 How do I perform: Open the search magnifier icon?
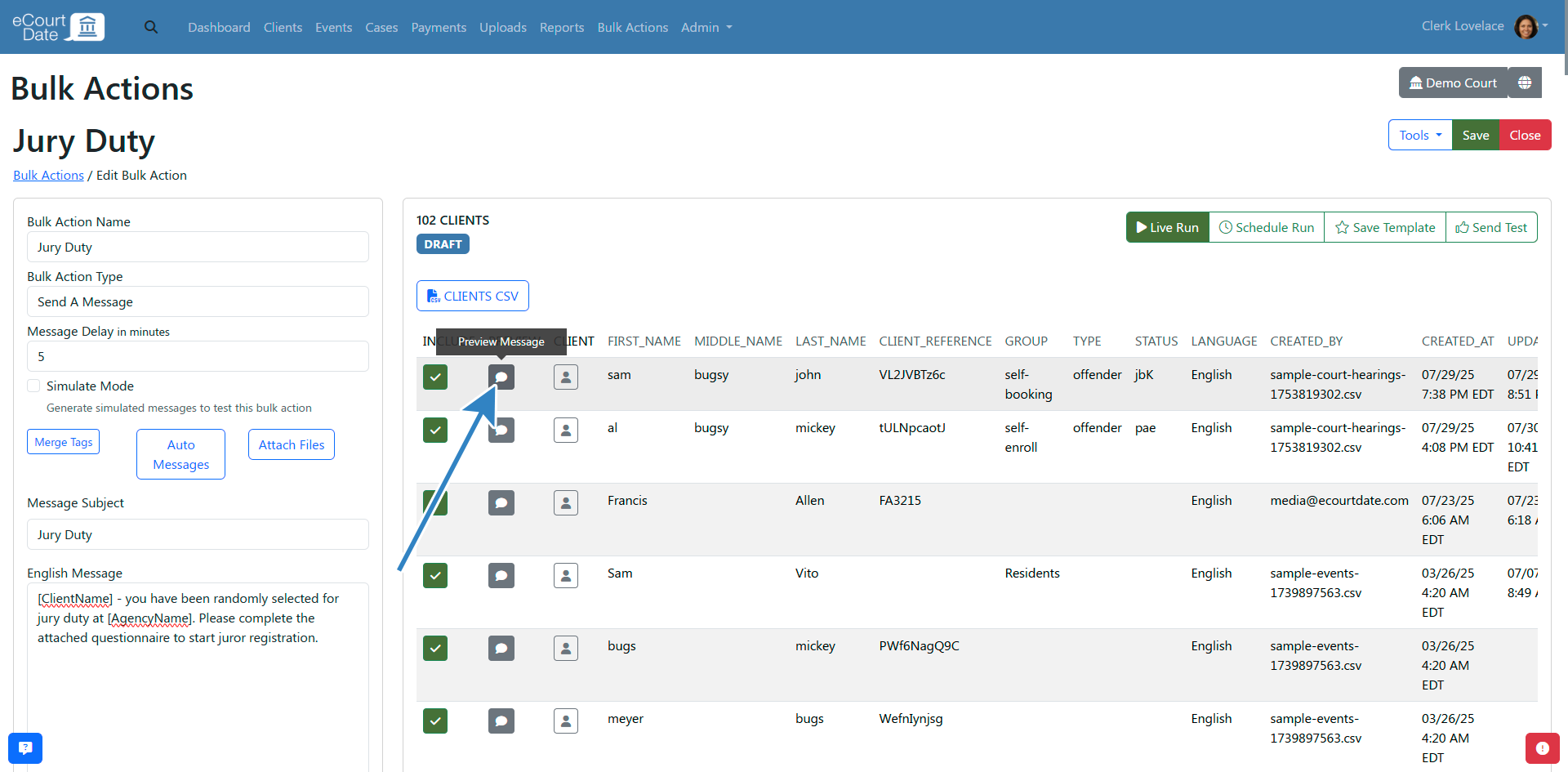click(x=151, y=27)
